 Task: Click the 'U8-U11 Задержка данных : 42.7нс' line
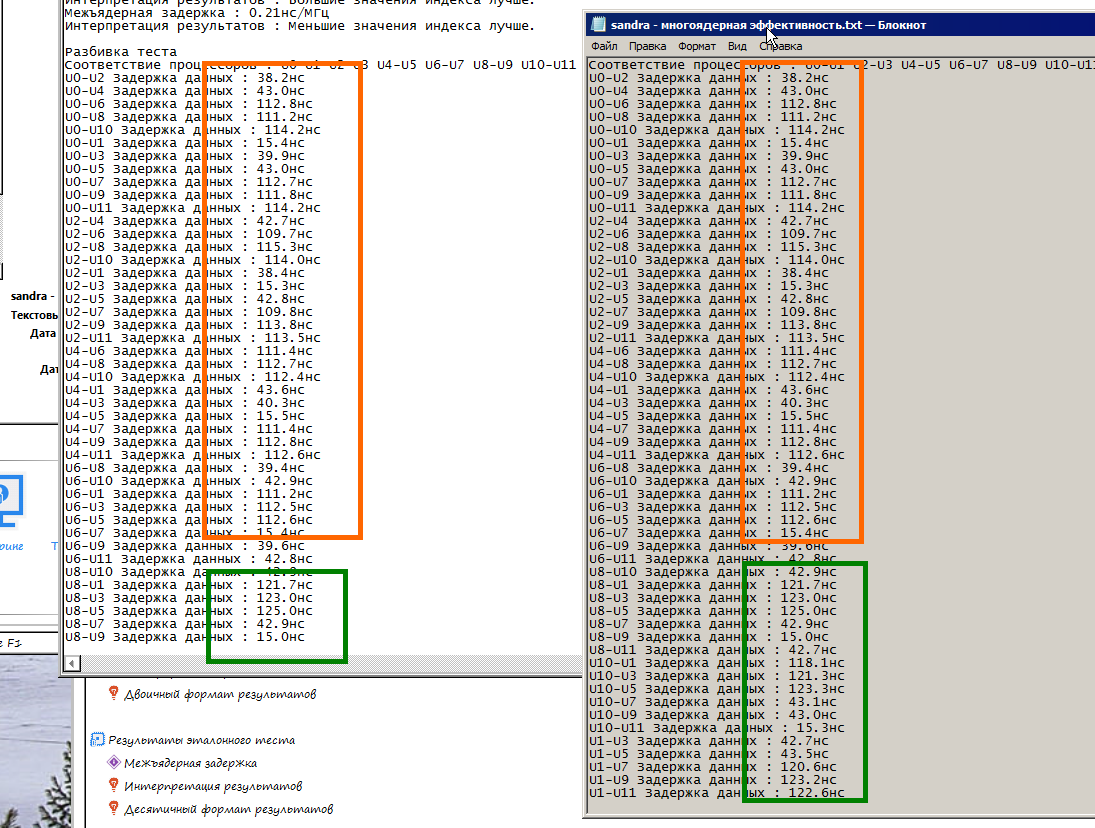[x=712, y=650]
